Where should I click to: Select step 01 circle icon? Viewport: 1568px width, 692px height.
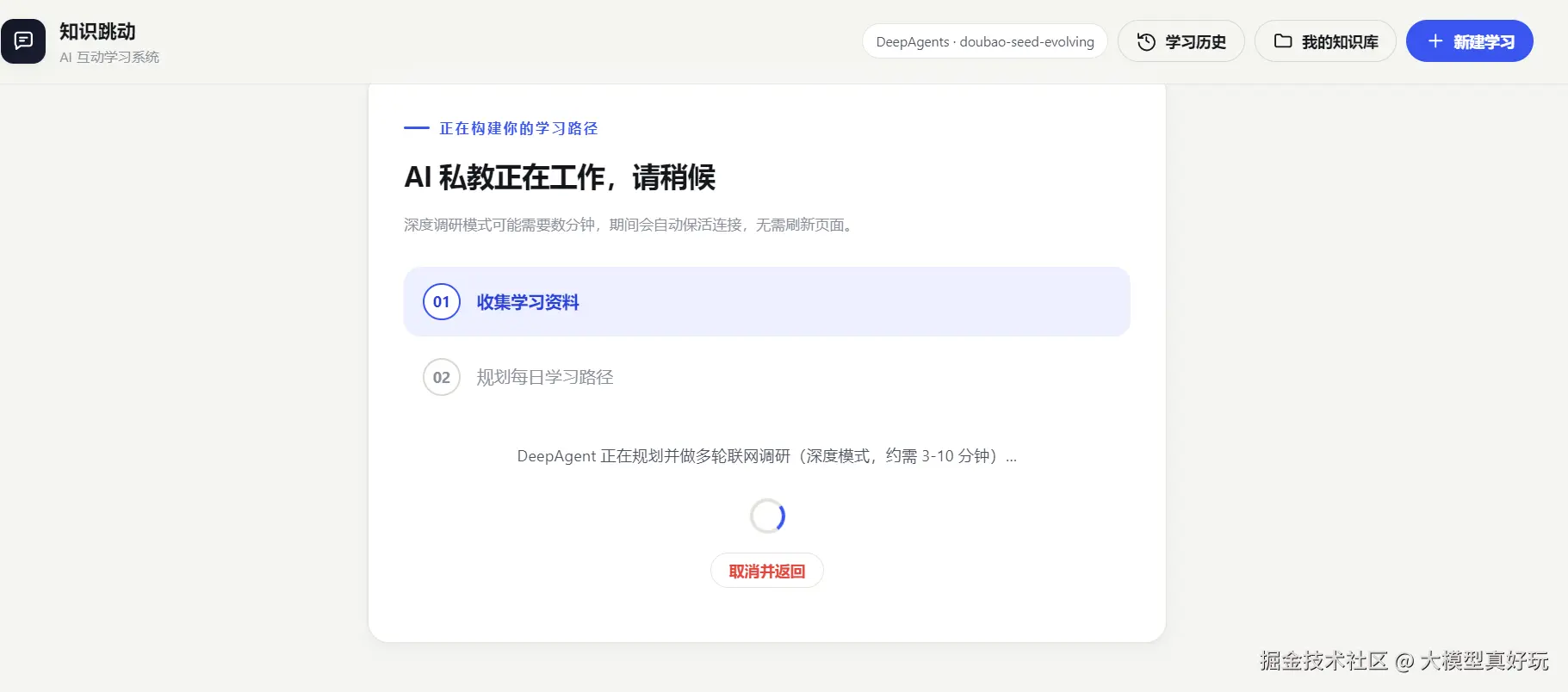(x=442, y=302)
